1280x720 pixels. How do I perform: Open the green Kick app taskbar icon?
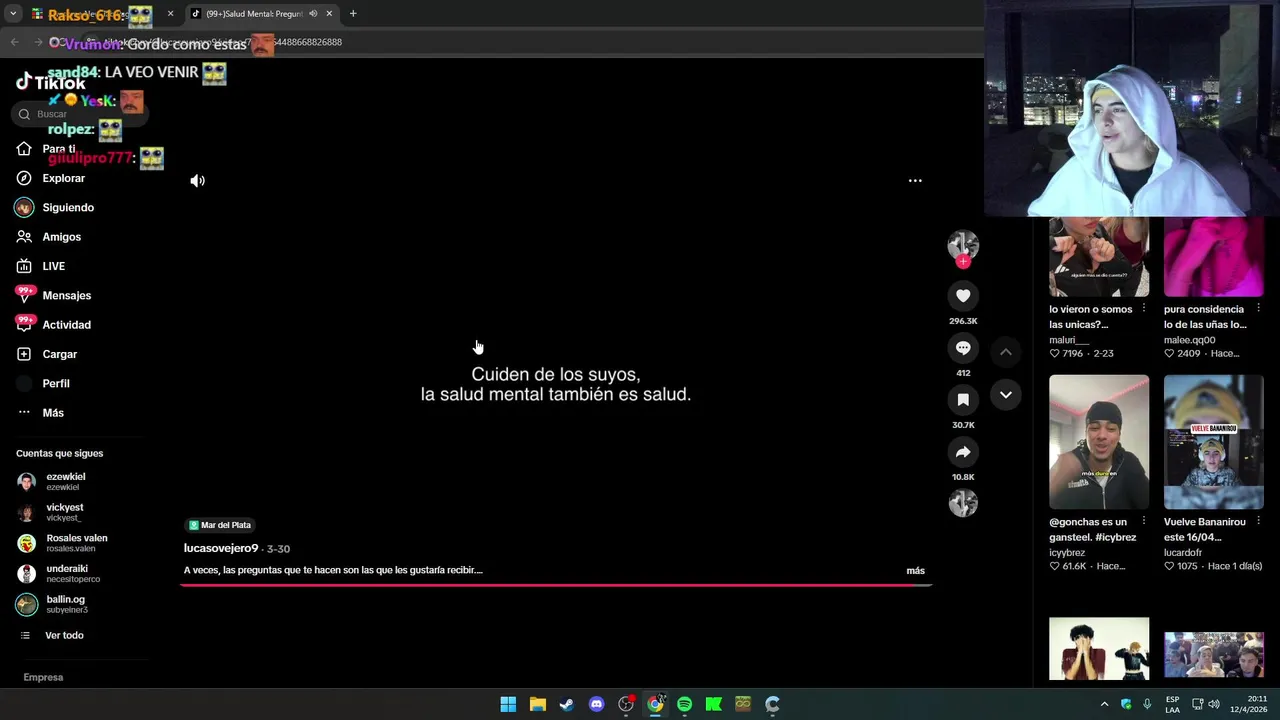(x=713, y=704)
